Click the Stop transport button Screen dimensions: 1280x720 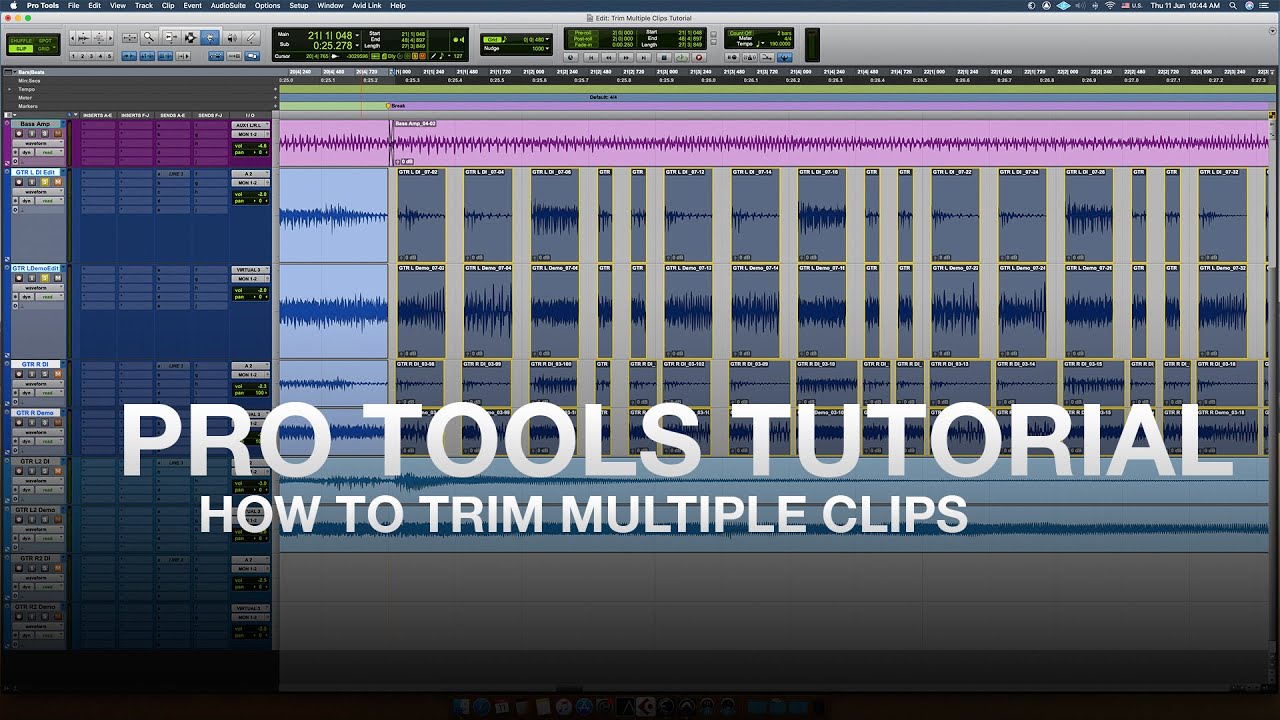[664, 58]
